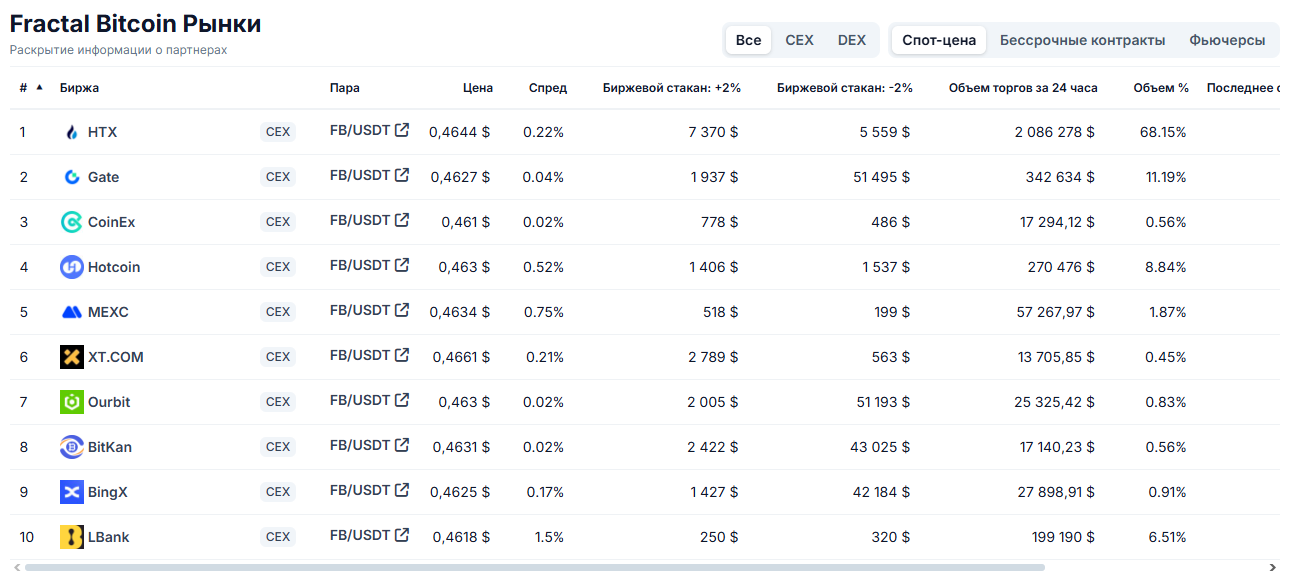The width and height of the screenshot is (1300, 587).
Task: Open external link icon in Hotcoin row
Action: coord(402,265)
